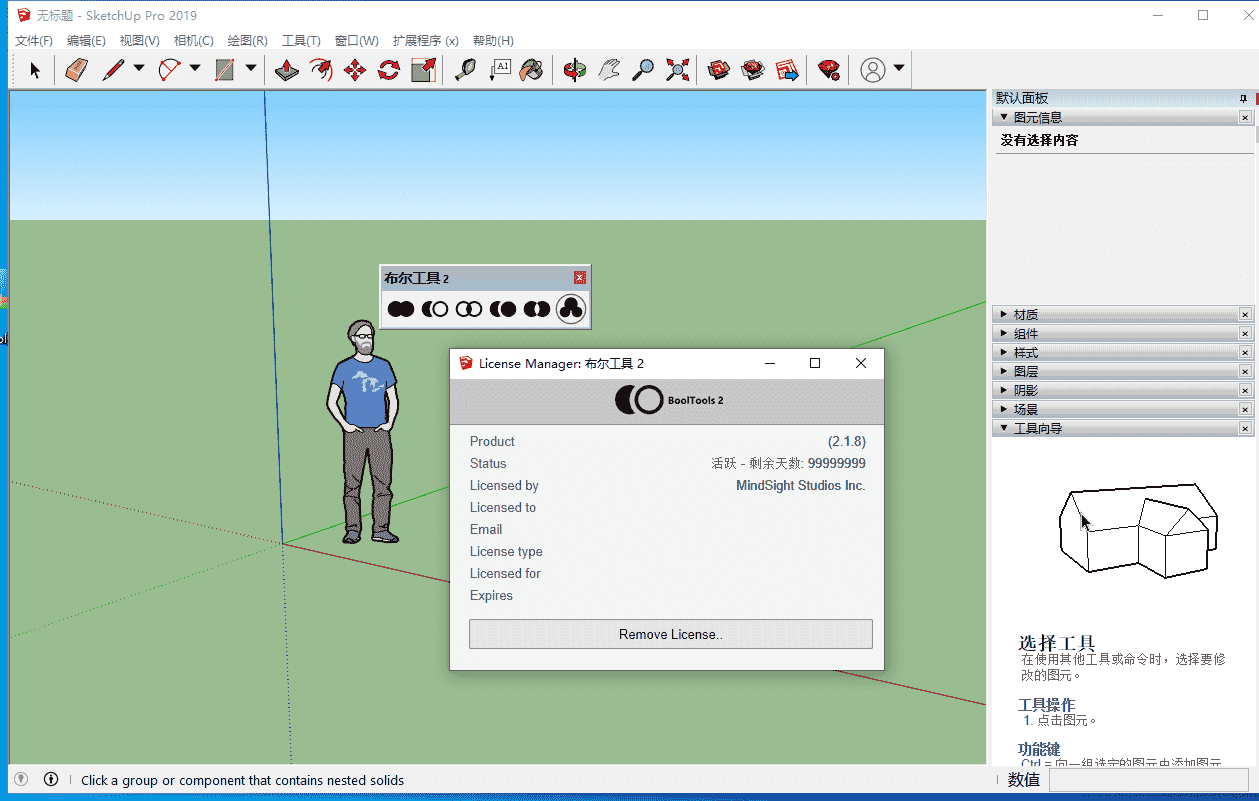Open the 视图(V) menu
Image resolution: width=1259 pixels, height=801 pixels.
[x=139, y=41]
